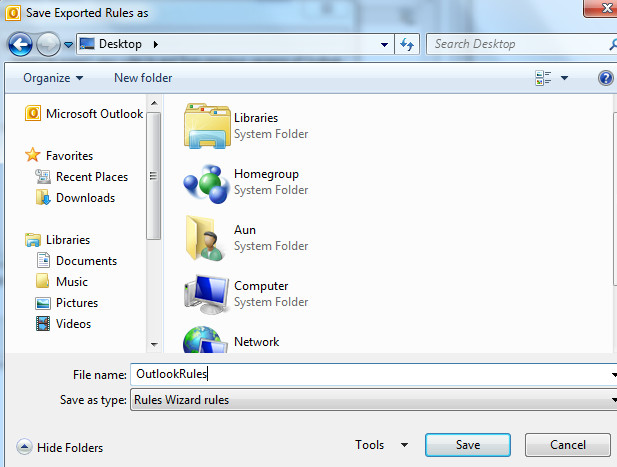The height and width of the screenshot is (467, 617).
Task: Click the Favorites star icon
Action: 33,155
